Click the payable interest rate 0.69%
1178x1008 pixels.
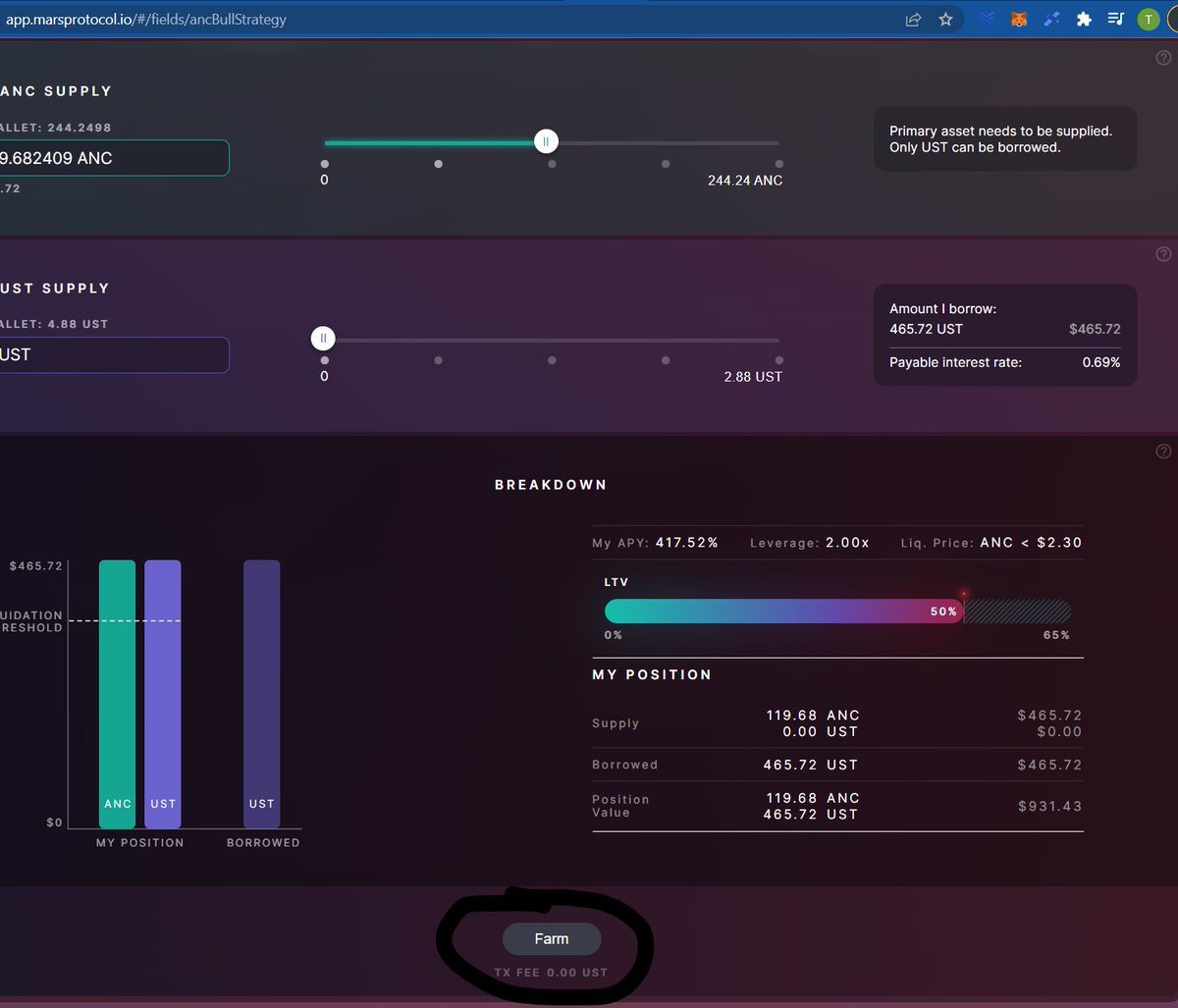point(1100,362)
